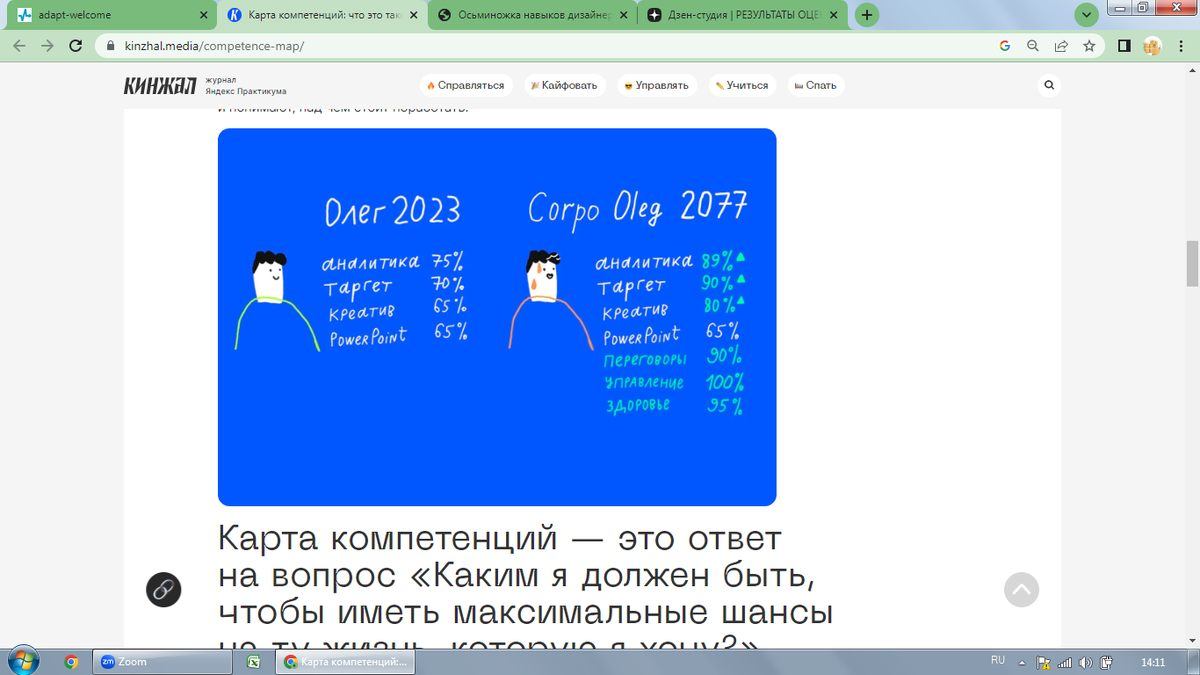Reload the page with the refresh icon
Viewport: 1200px width, 675px height.
(75, 46)
